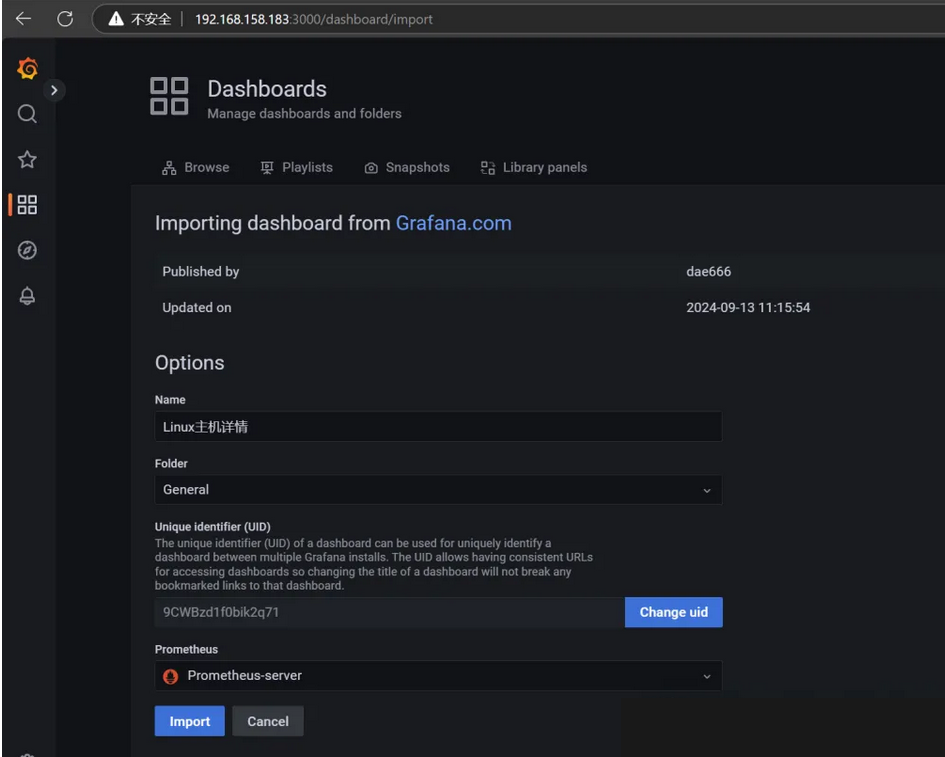Switch to the Snapshots tab
The image size is (945, 757).
407,168
